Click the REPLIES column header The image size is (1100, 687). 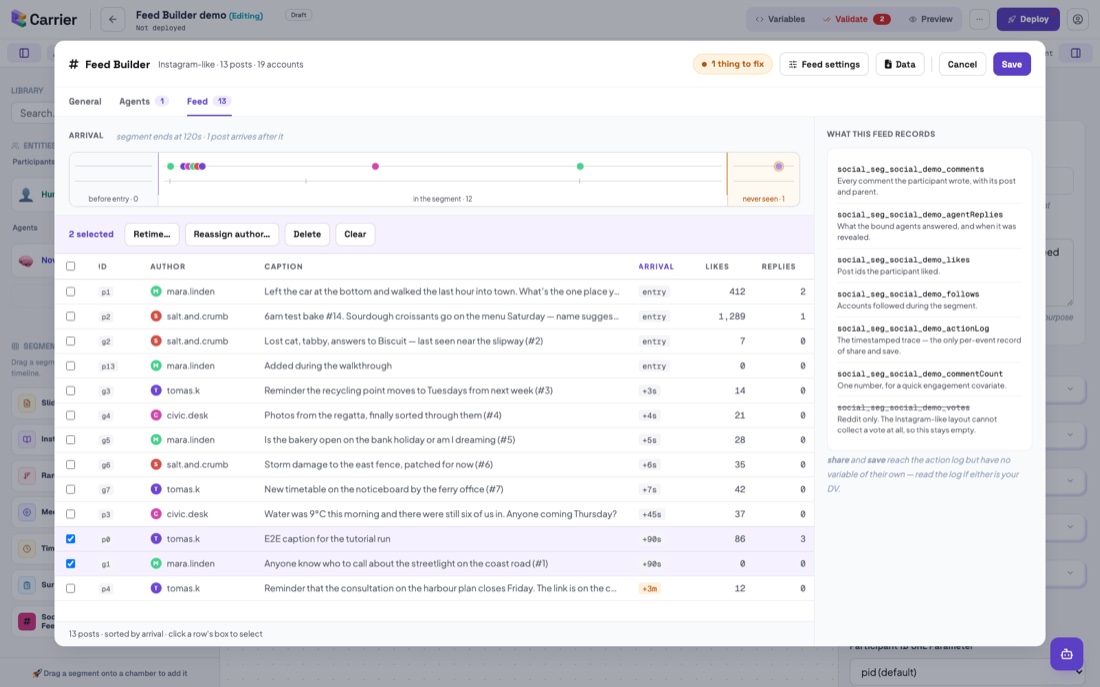[779, 267]
